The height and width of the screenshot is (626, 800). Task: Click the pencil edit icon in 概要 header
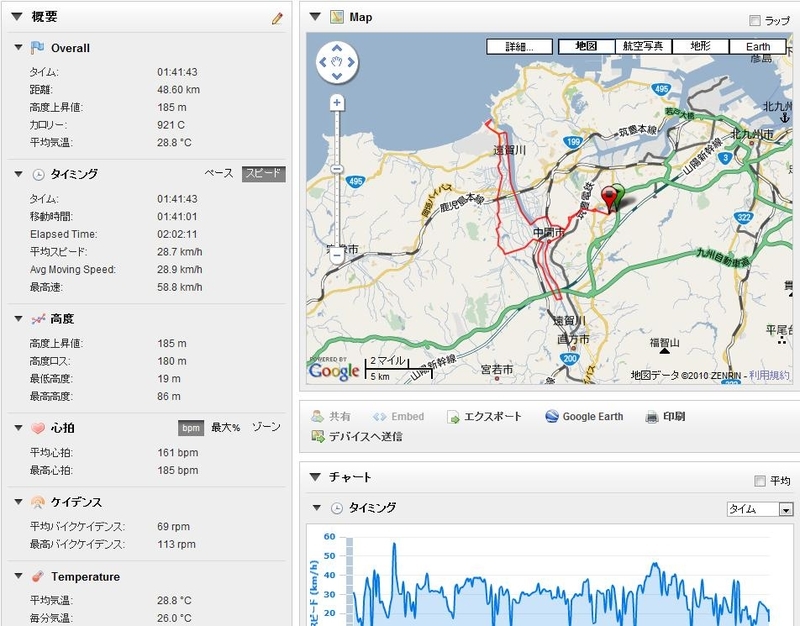(x=277, y=19)
